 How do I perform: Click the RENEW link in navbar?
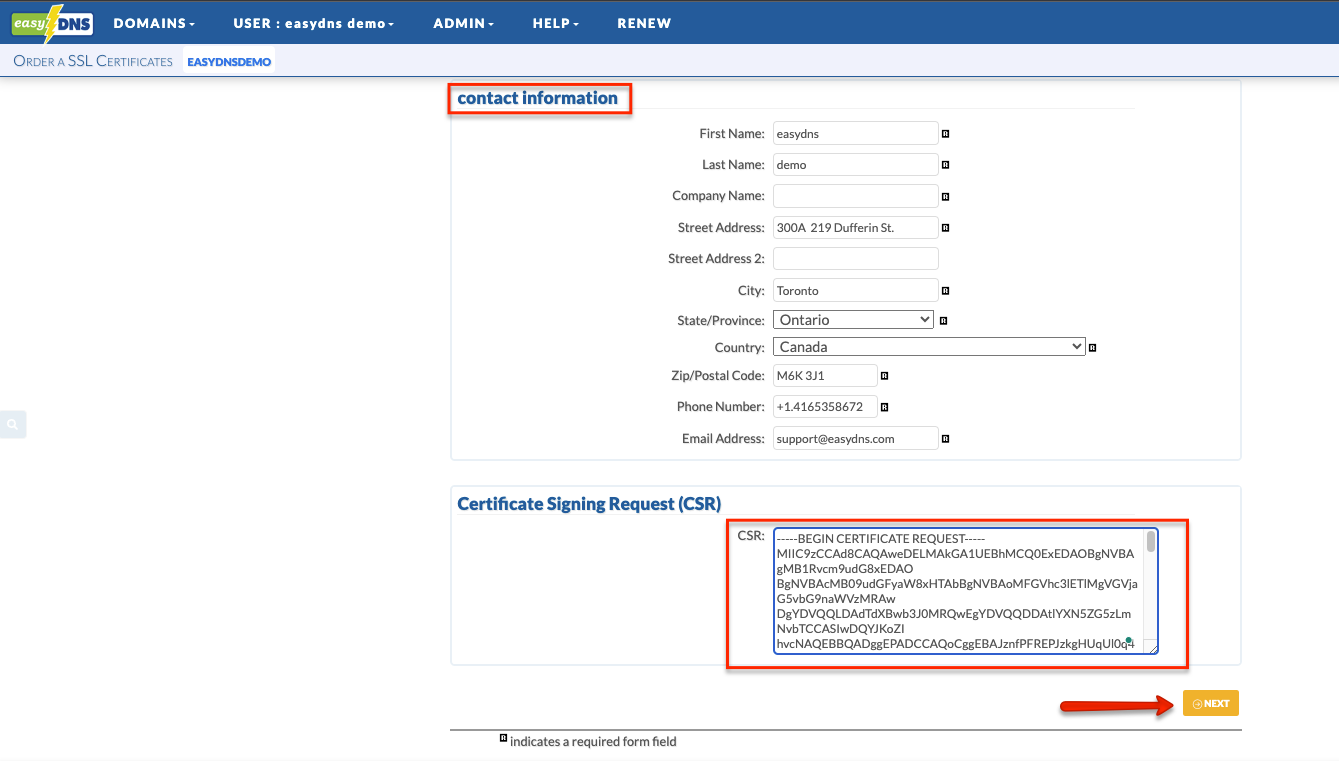coord(644,23)
